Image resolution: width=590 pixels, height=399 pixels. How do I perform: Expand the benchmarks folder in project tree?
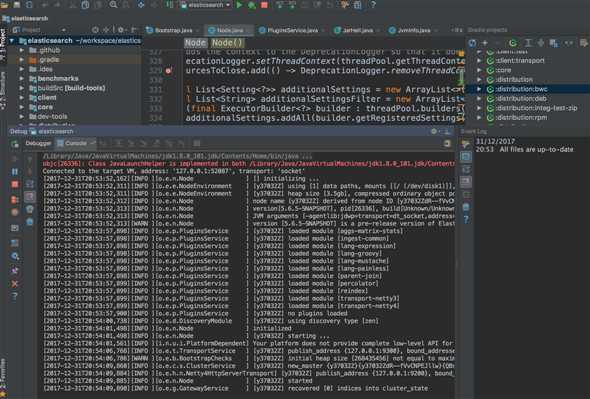click(x=22, y=79)
